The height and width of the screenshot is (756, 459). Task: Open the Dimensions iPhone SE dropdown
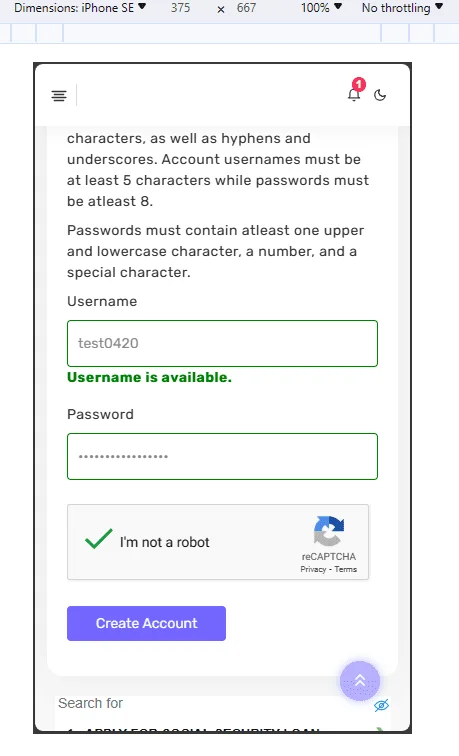click(x=80, y=8)
